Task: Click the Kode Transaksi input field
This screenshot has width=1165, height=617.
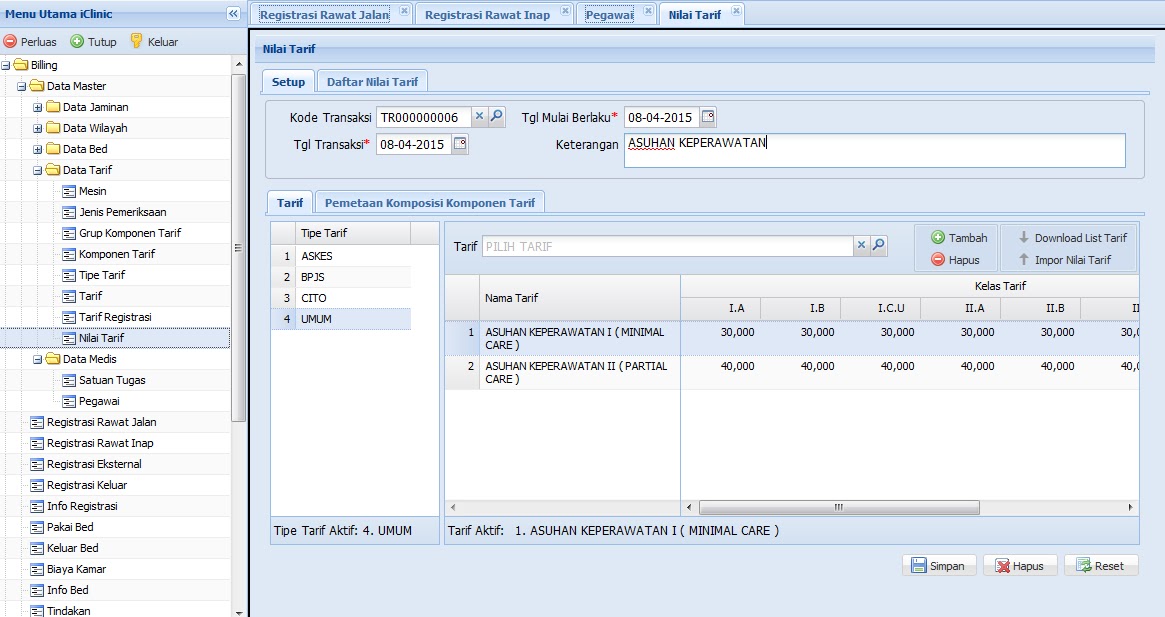Action: pos(424,117)
